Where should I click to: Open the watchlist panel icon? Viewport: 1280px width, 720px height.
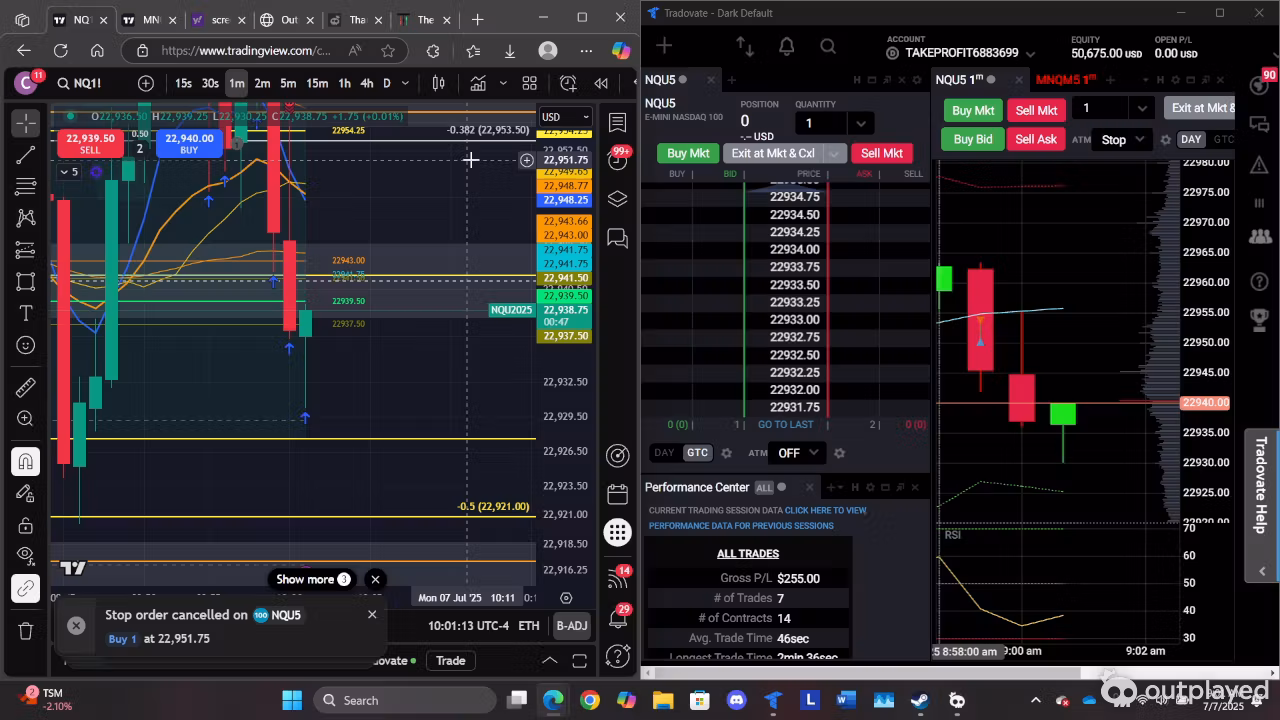[617, 123]
